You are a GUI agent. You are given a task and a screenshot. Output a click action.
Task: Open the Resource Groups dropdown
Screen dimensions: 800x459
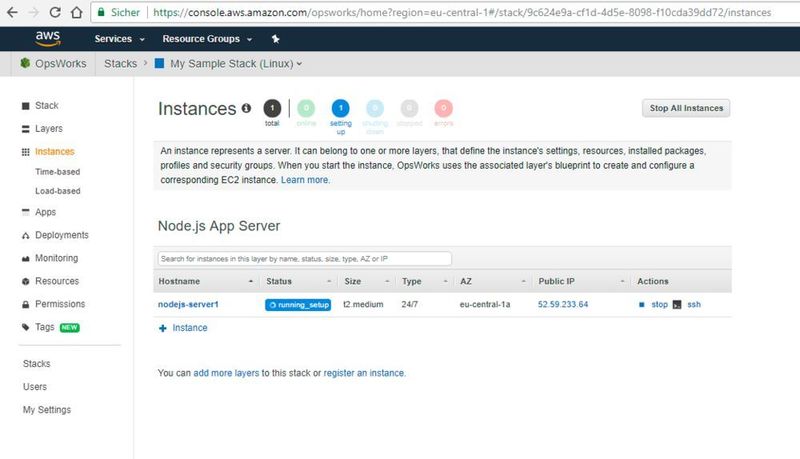207,39
